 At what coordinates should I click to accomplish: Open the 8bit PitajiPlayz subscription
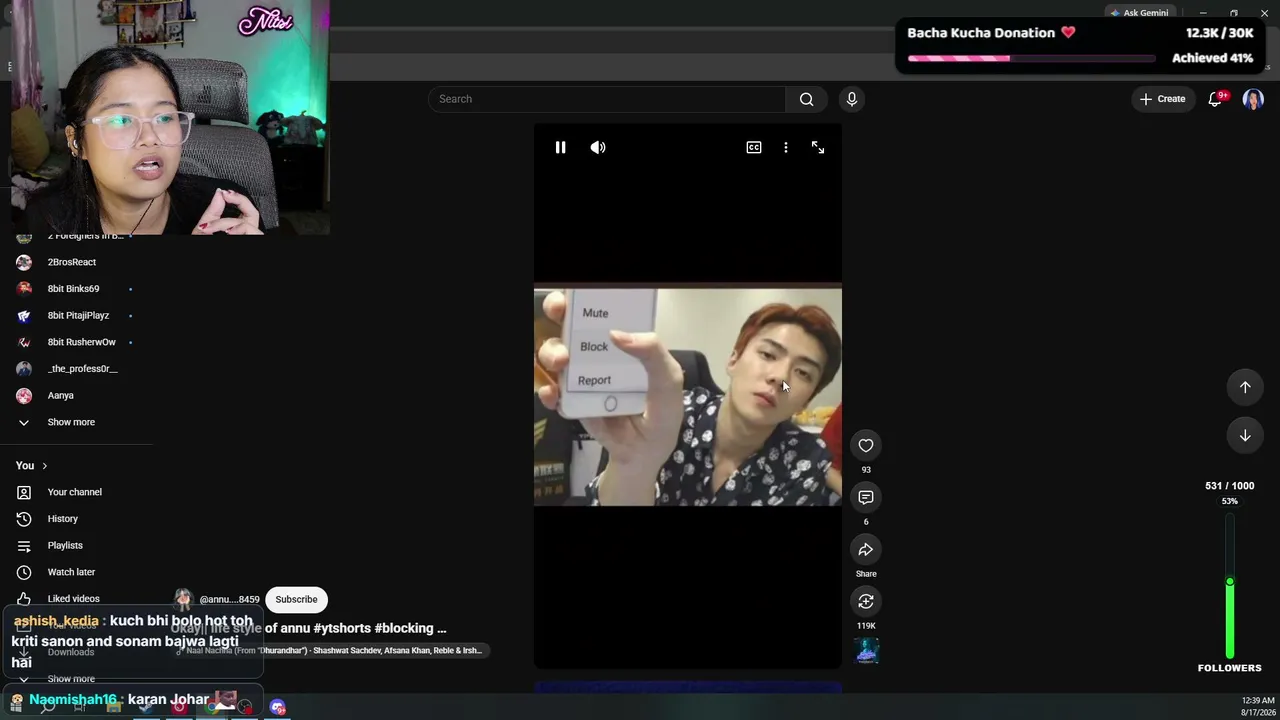tap(76, 316)
